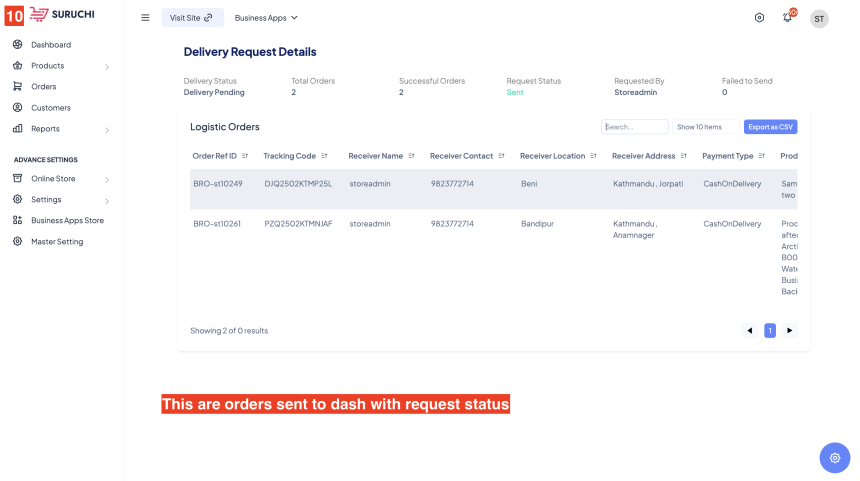Open the notifications bell icon
Screen dimensions: 860x481
point(787,18)
